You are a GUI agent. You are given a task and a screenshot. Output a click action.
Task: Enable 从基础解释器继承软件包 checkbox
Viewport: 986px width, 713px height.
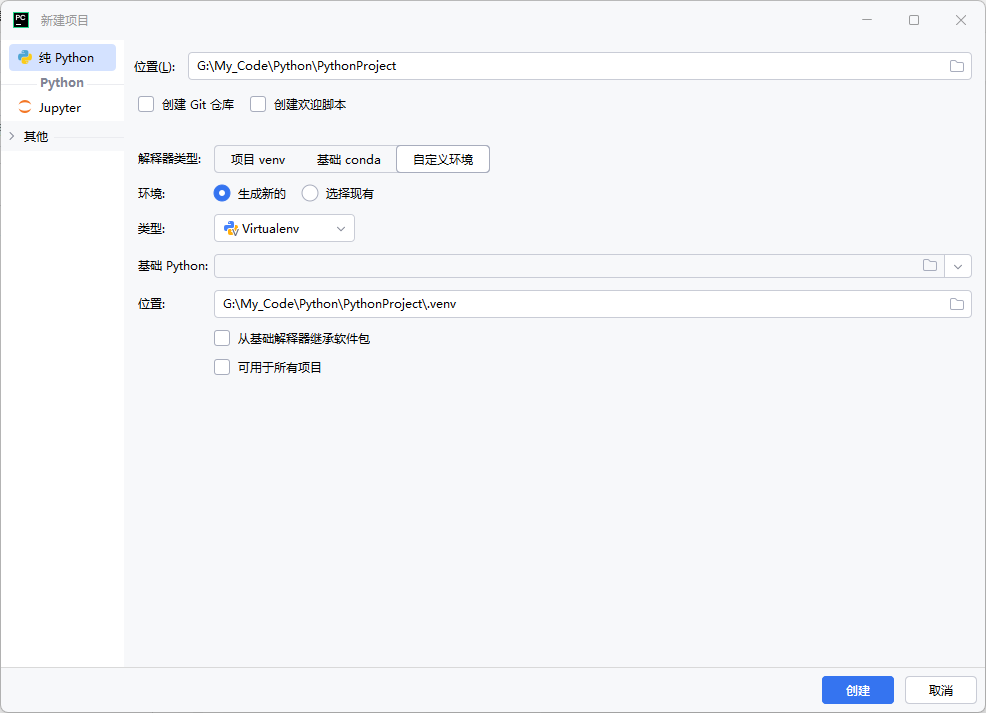click(222, 338)
